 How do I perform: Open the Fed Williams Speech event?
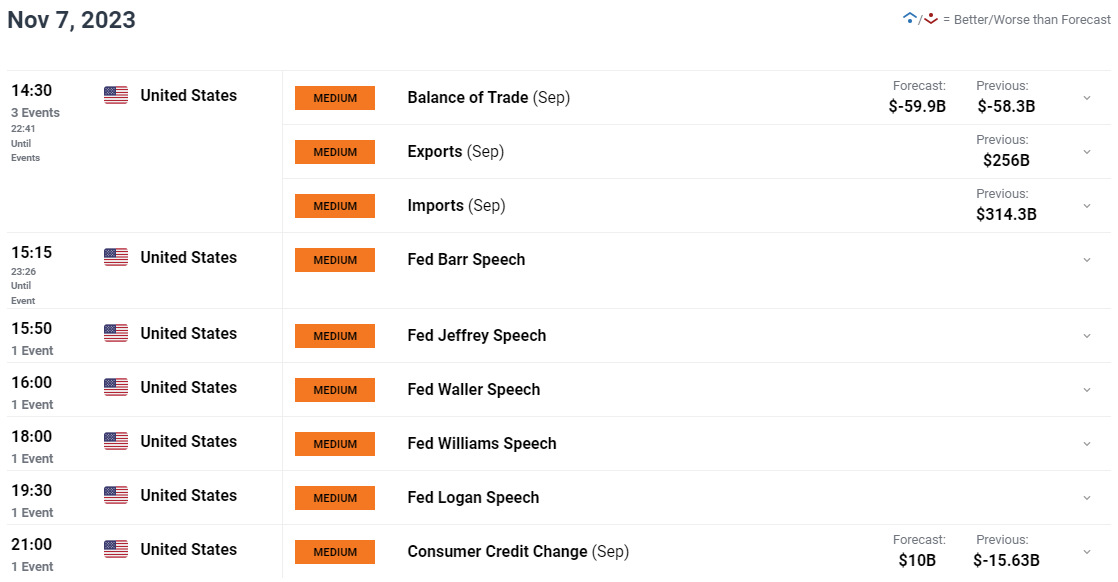pos(481,444)
